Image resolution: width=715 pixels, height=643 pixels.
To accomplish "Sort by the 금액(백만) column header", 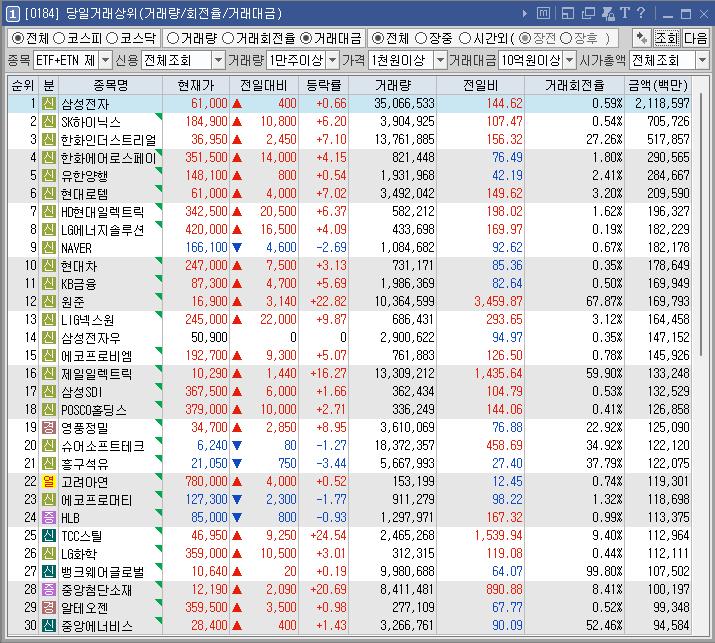I will 658,85.
